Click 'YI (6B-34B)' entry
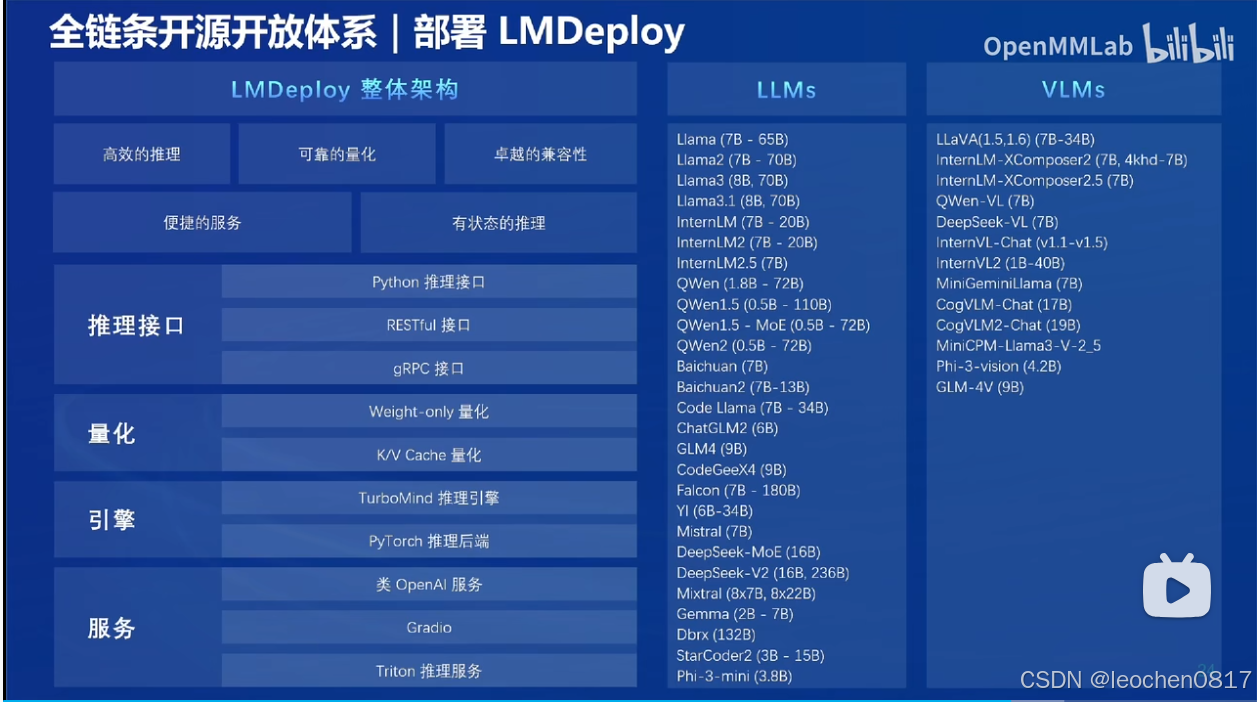 (x=715, y=511)
